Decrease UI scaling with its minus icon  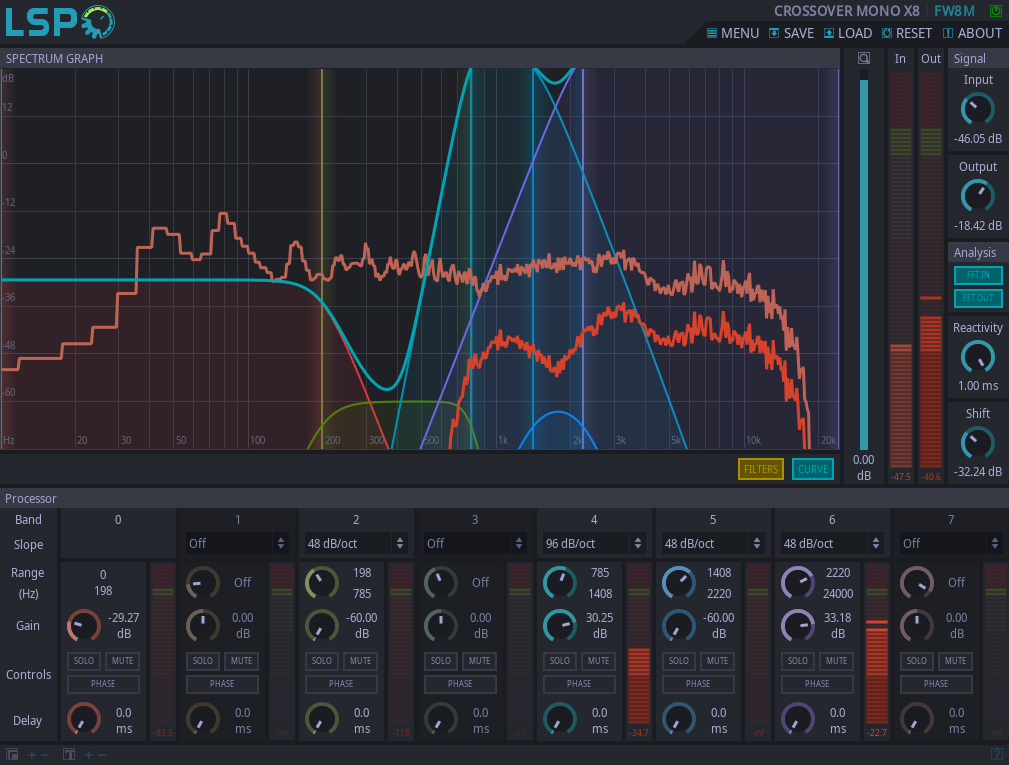pos(45,755)
